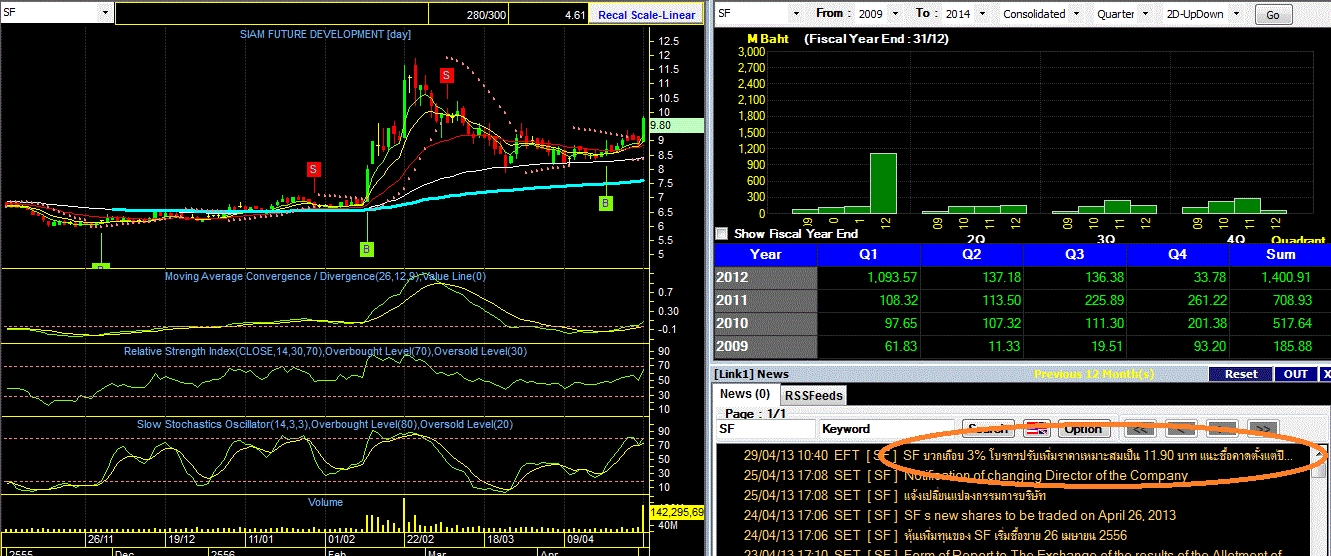Click the SIAM FUTURE DEVELOPMENT [day] chart title
Screen dimensions: 1331x556
click(x=325, y=34)
